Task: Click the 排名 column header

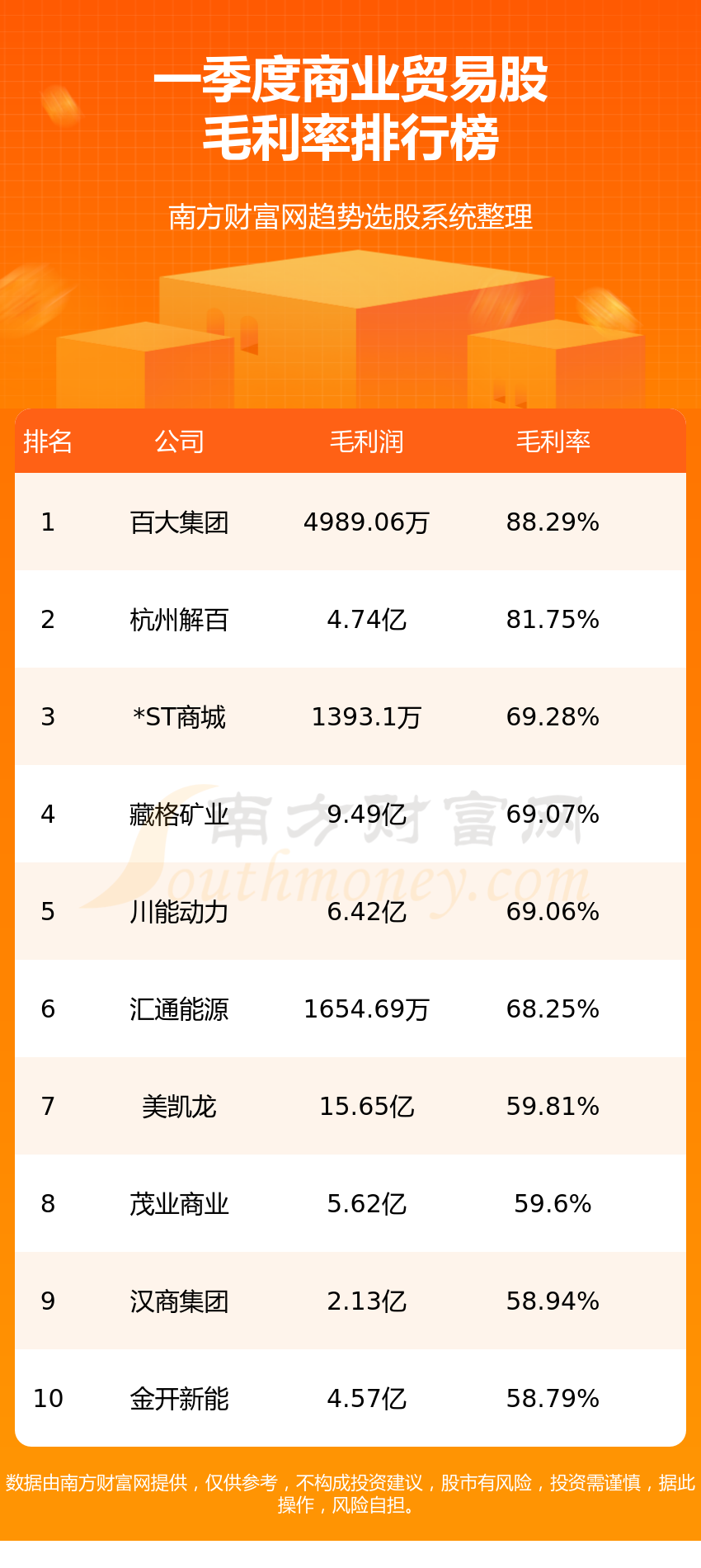Action: click(x=48, y=442)
